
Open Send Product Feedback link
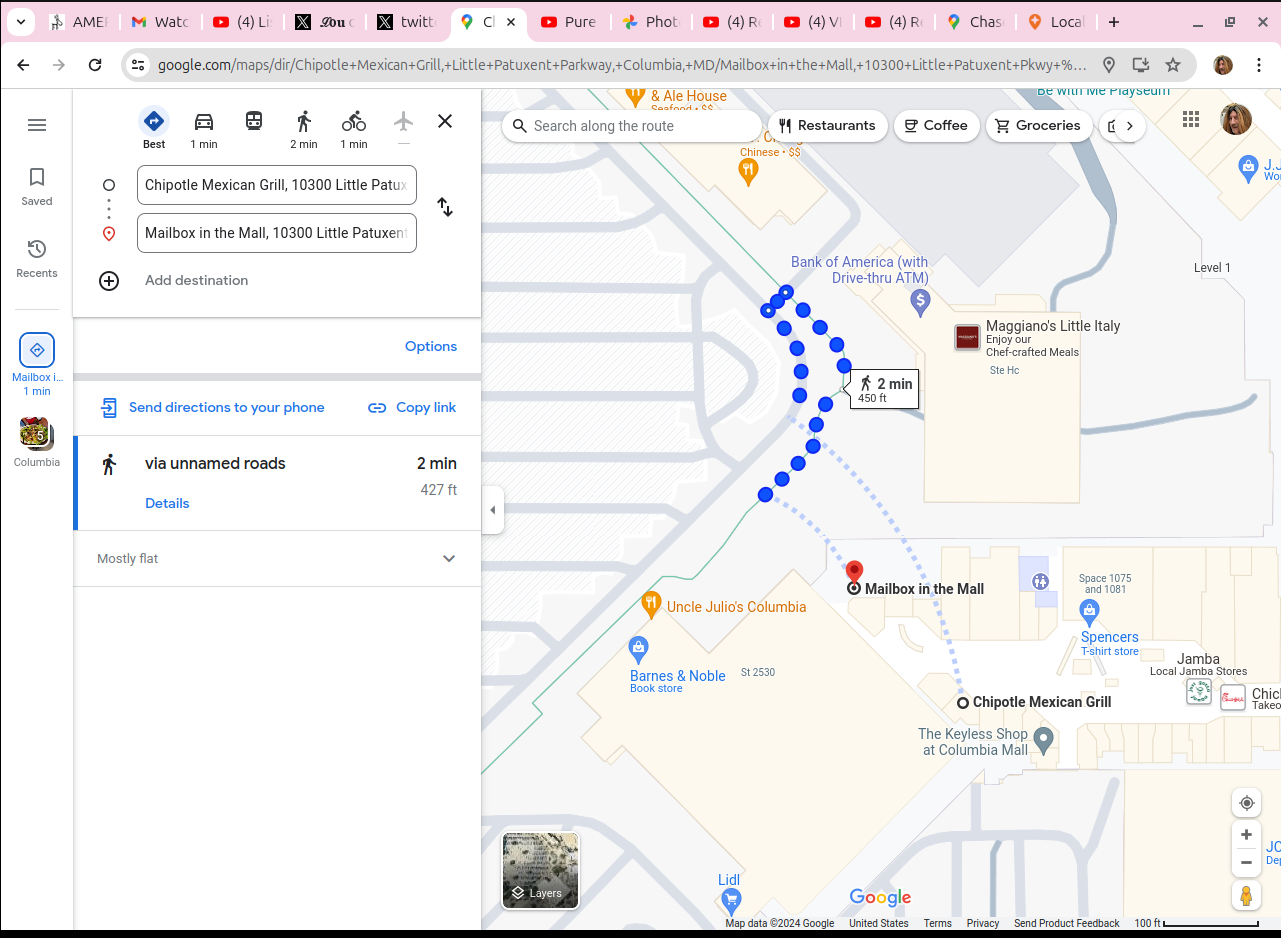point(1066,923)
